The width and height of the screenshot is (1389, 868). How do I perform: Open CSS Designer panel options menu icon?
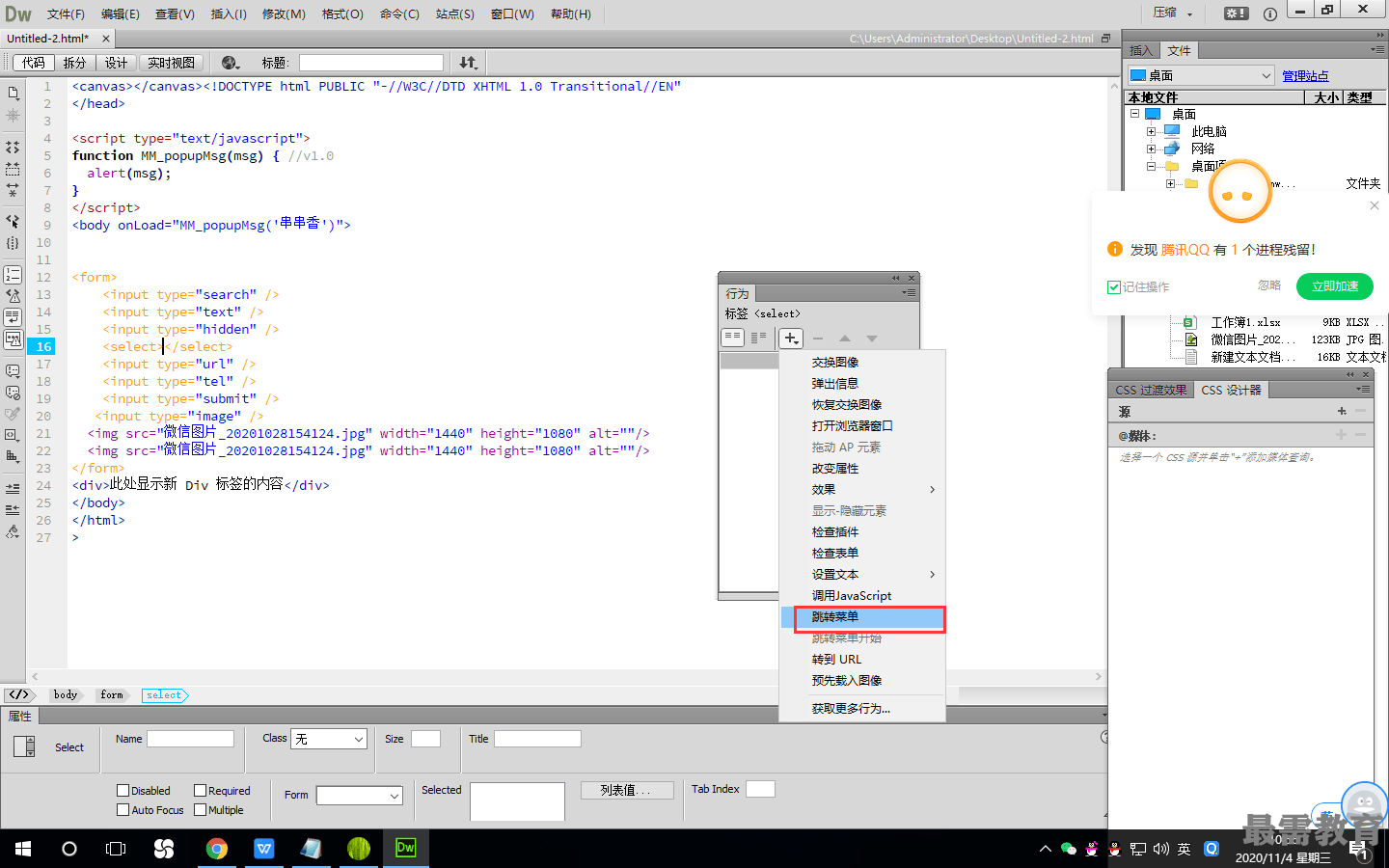tap(1363, 390)
